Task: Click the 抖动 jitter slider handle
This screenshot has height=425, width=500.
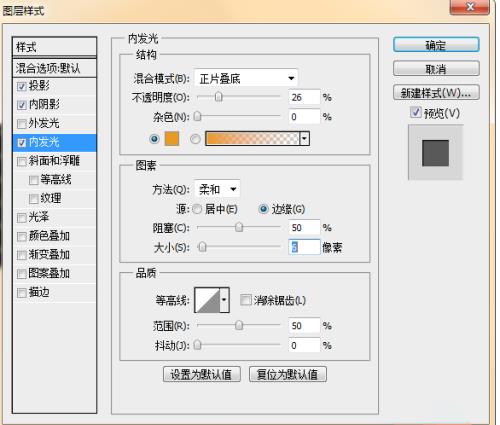Action: 198,345
